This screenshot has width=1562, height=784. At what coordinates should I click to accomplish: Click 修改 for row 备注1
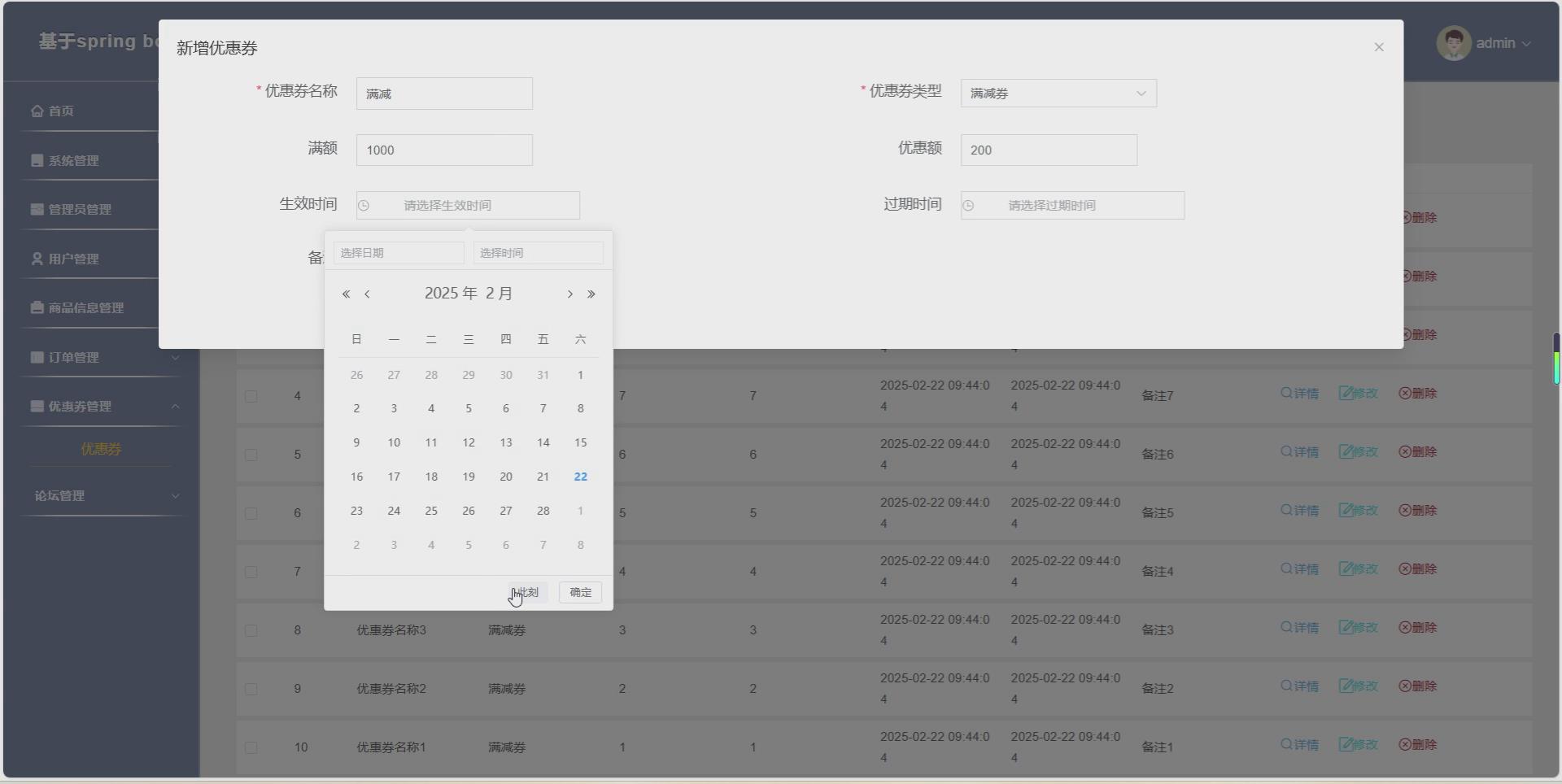(x=1359, y=745)
